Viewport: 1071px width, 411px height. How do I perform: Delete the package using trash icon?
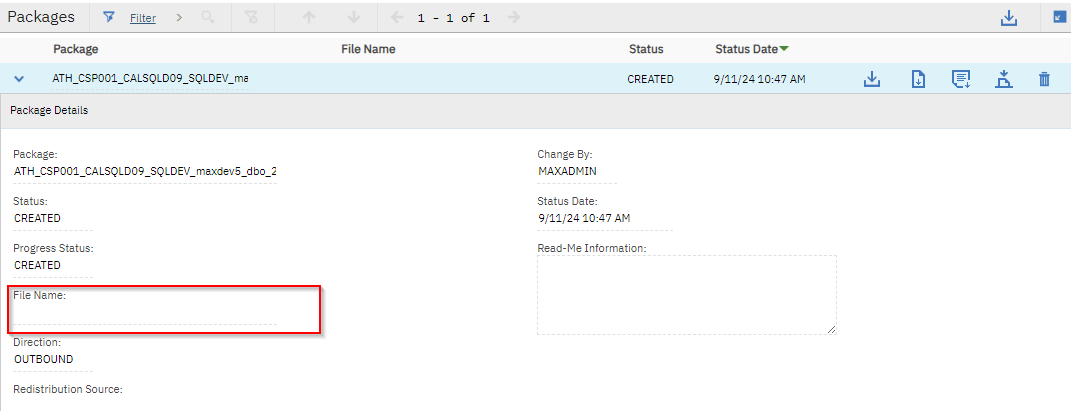tap(1044, 79)
